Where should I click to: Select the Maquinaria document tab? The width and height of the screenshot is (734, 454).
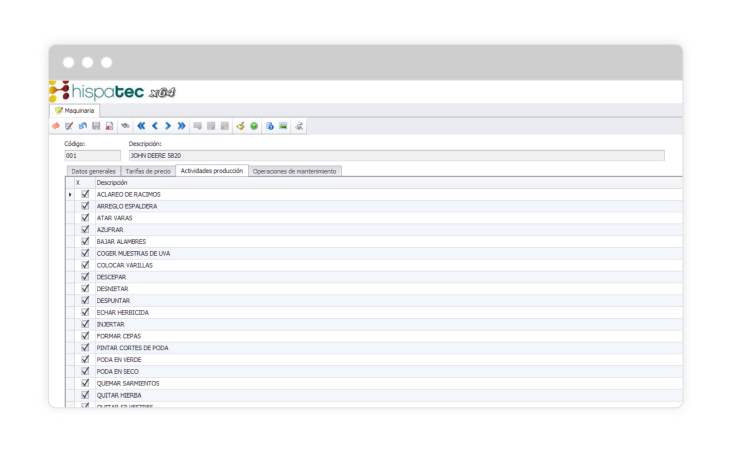tap(75, 110)
